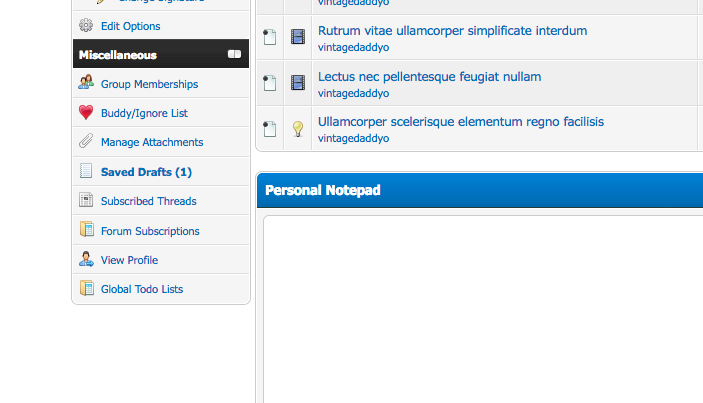
Task: Click the film icon beside Lectus nec thread
Action: pyautogui.click(x=297, y=83)
